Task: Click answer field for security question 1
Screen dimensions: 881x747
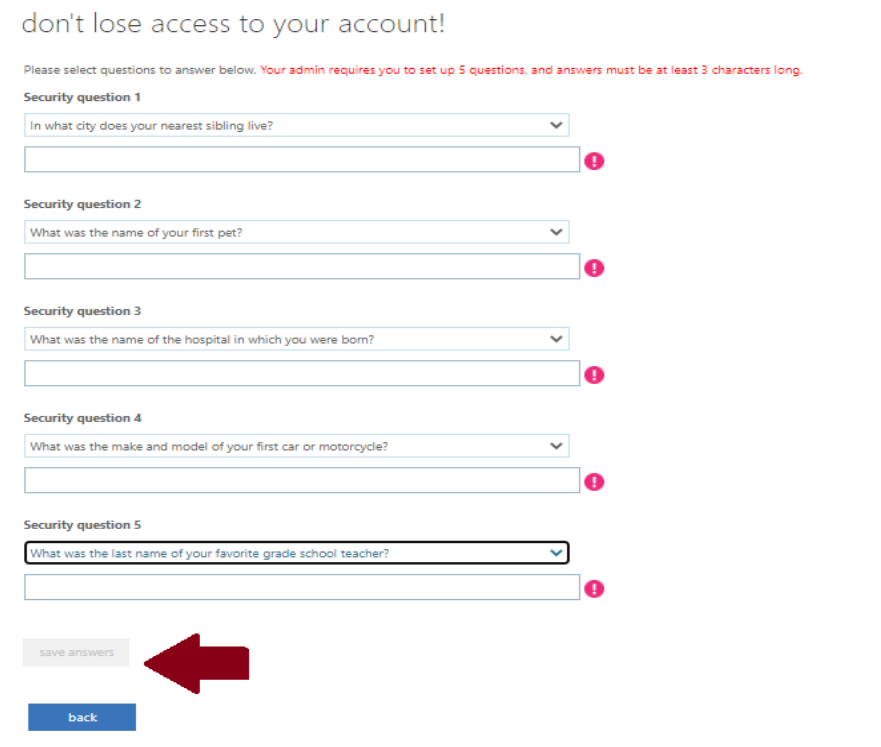Action: click(x=301, y=160)
